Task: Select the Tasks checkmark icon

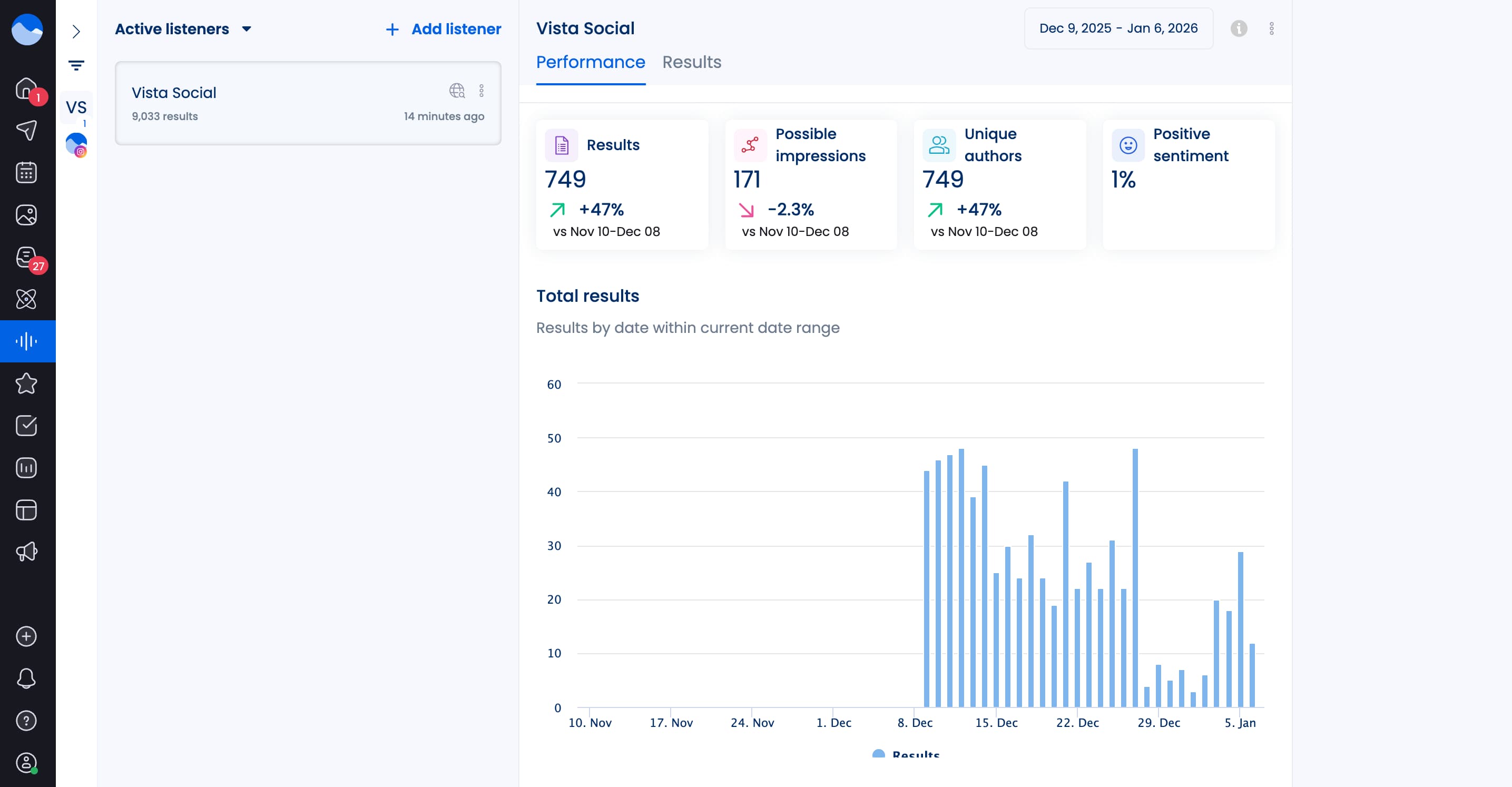Action: (27, 426)
